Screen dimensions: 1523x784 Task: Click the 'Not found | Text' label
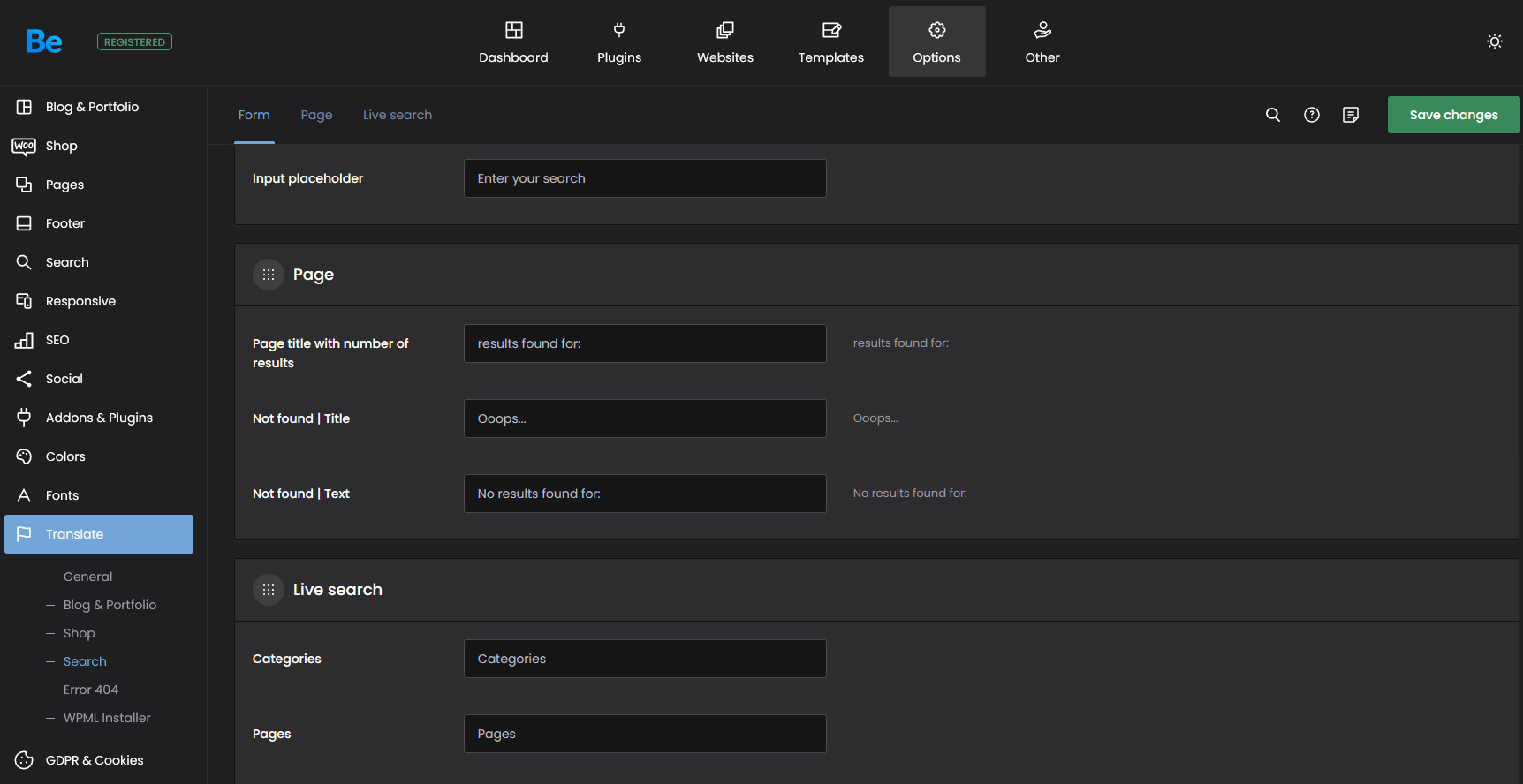point(301,494)
